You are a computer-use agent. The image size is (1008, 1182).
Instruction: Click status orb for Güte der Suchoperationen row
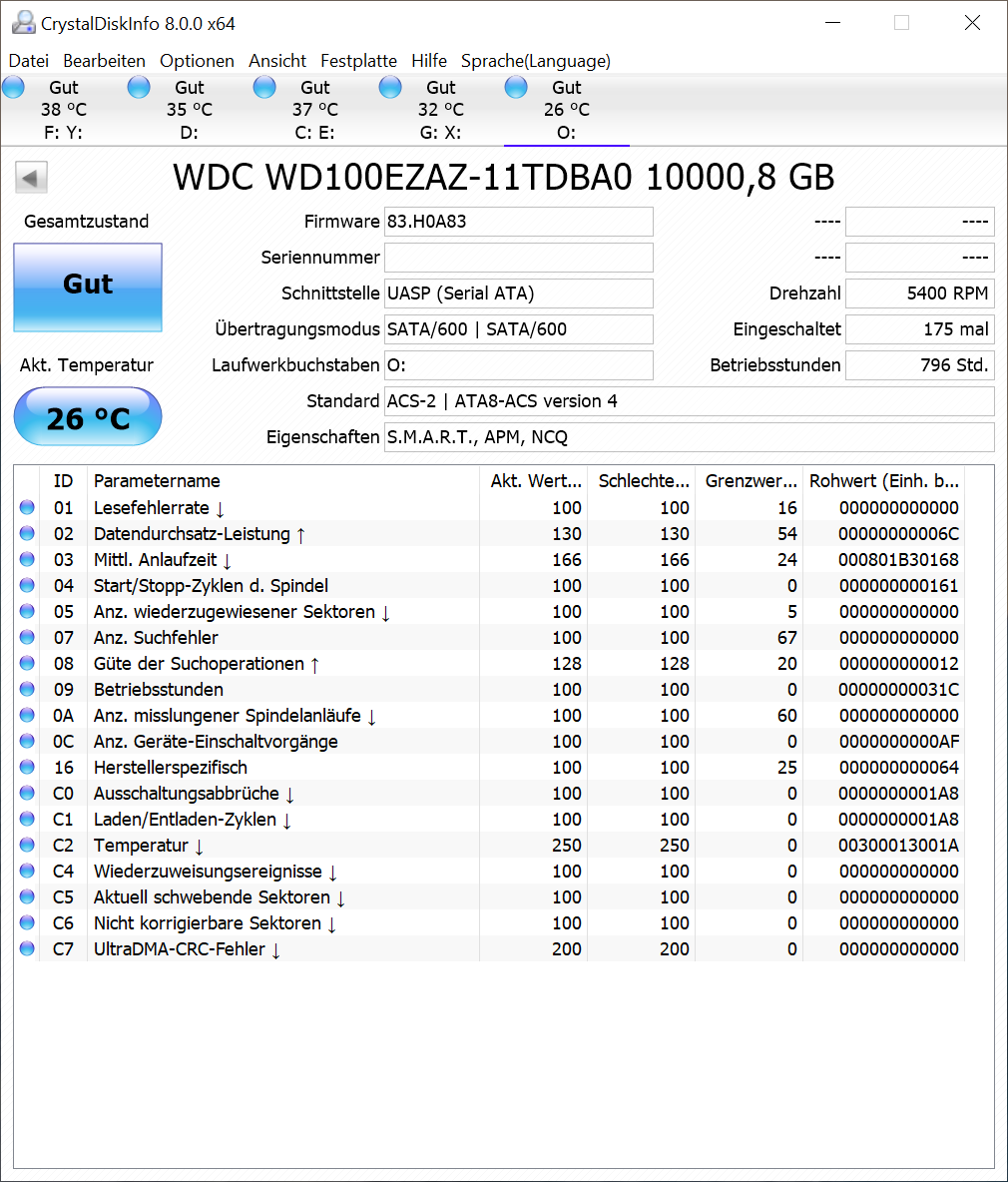click(x=27, y=663)
